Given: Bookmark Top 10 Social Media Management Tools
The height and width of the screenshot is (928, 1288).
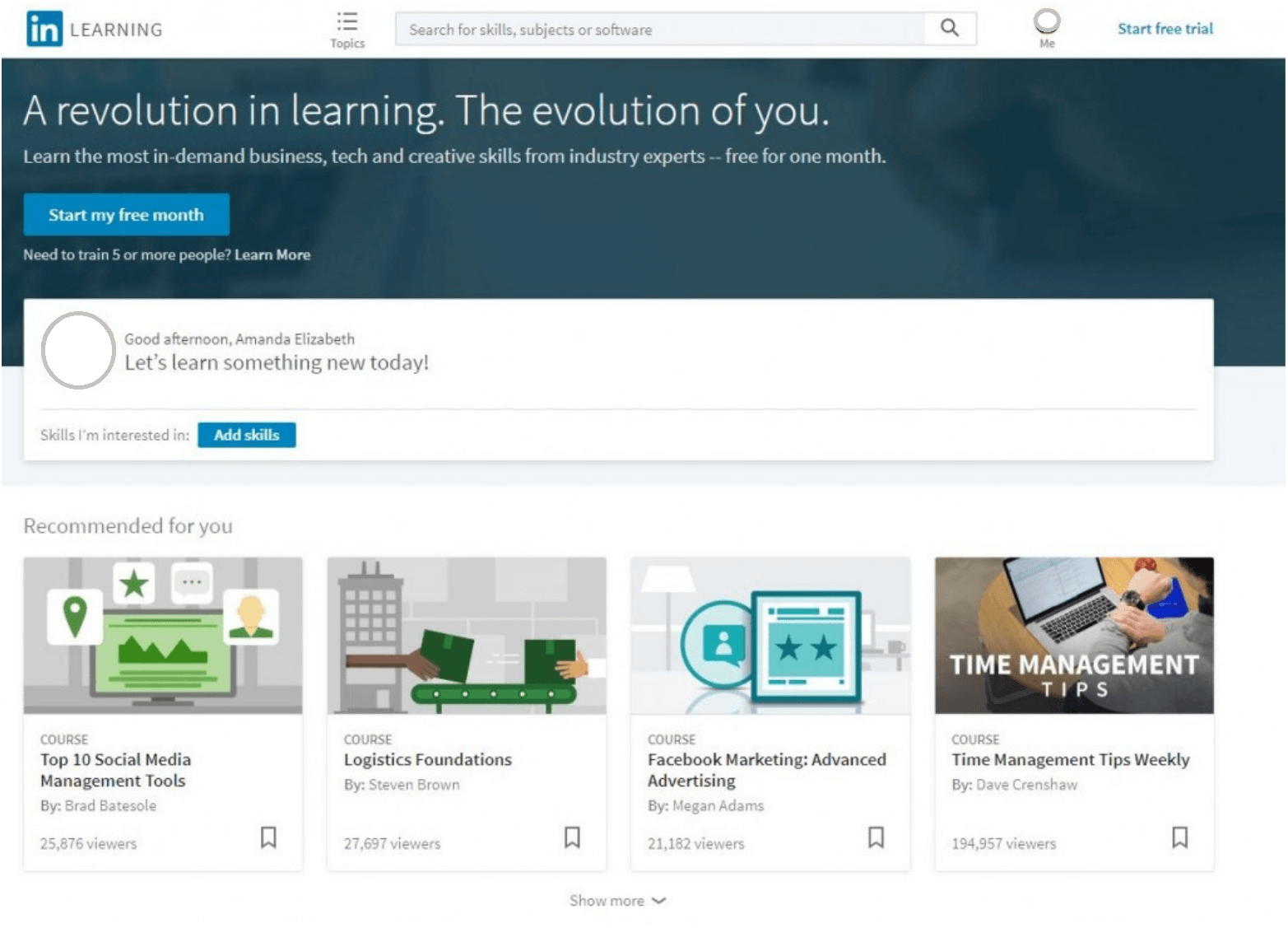Looking at the screenshot, I should [268, 837].
